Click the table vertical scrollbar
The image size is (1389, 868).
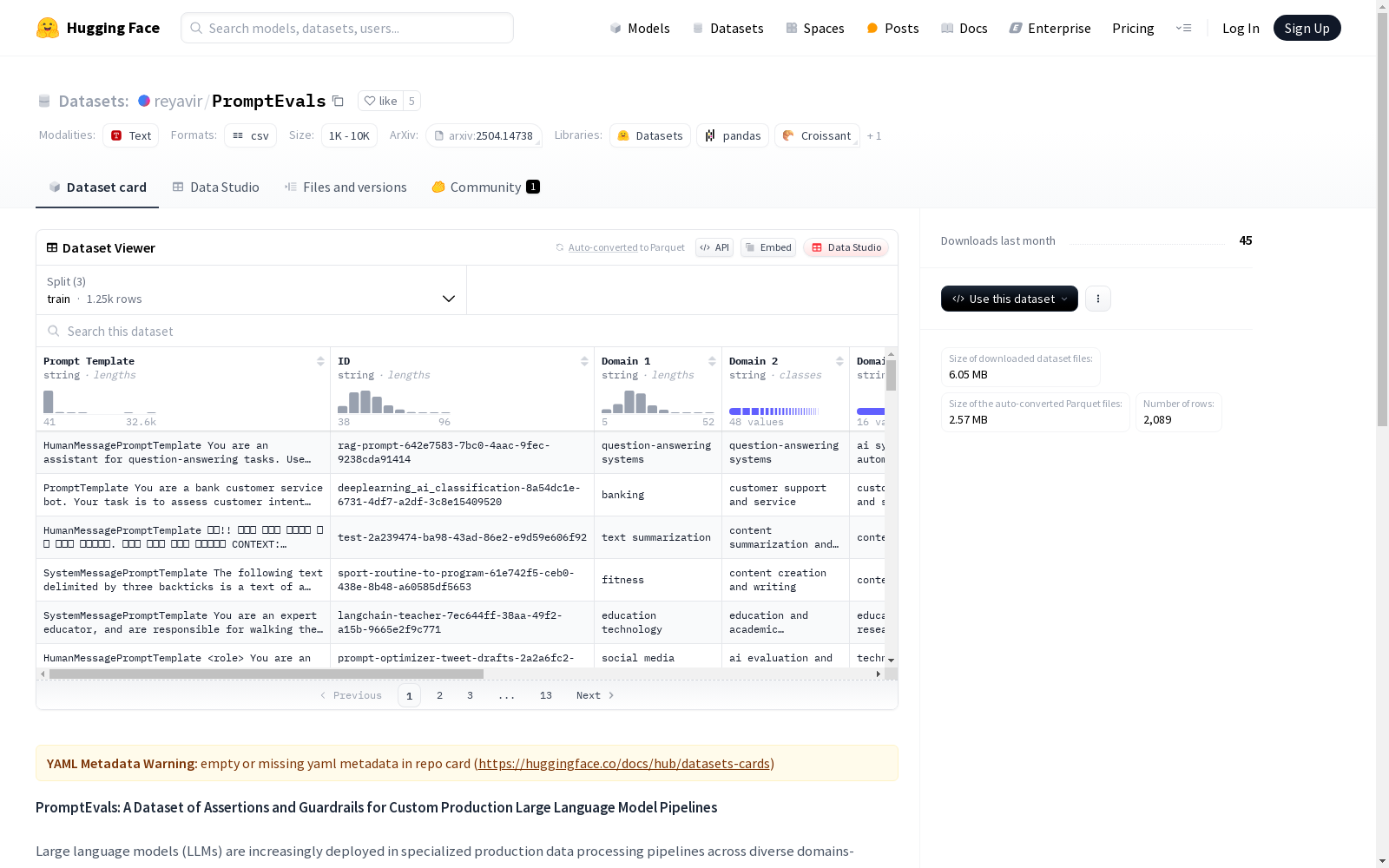[891, 375]
